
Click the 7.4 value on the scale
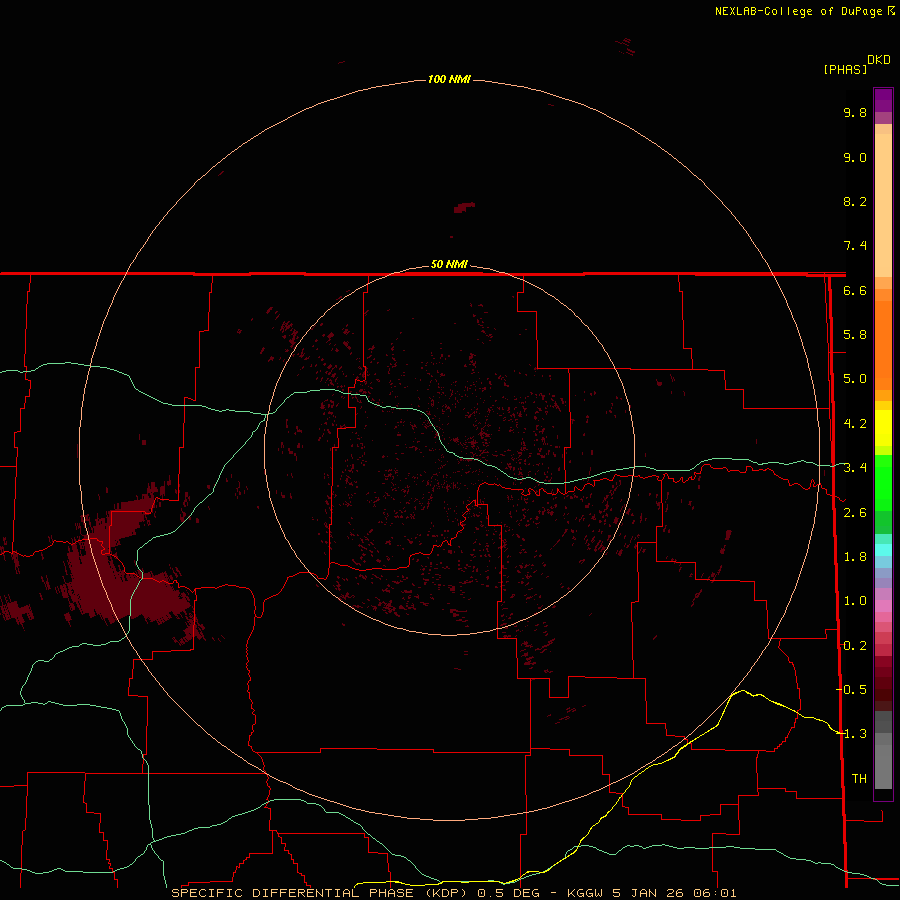pos(855,246)
